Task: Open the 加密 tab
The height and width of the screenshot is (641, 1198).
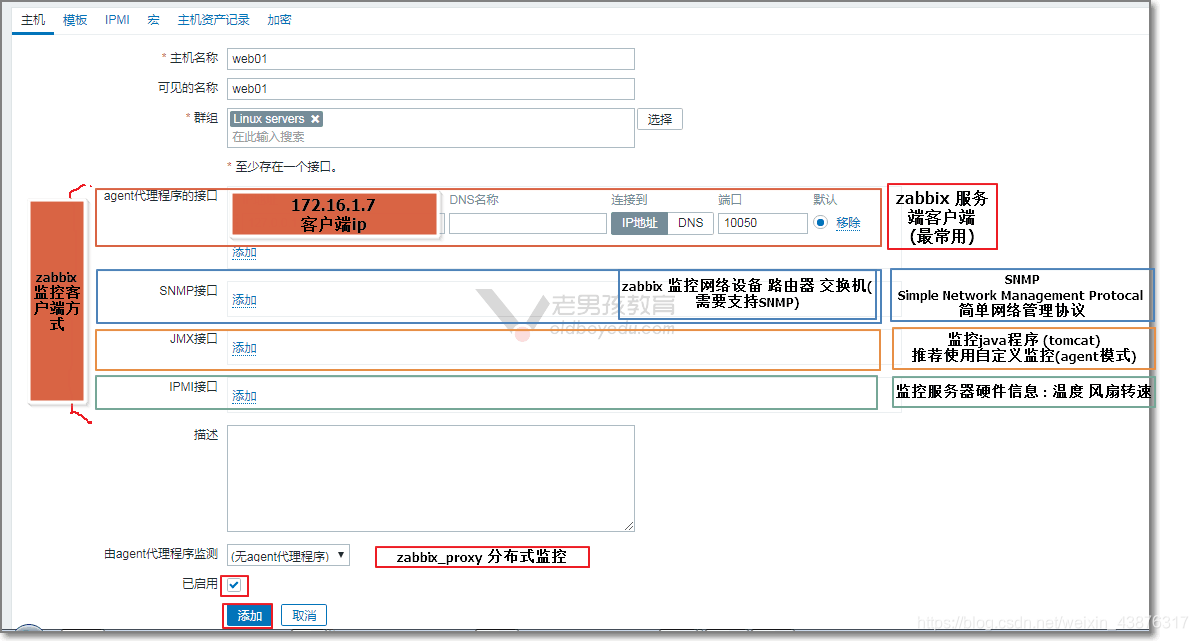Action: tap(279, 20)
